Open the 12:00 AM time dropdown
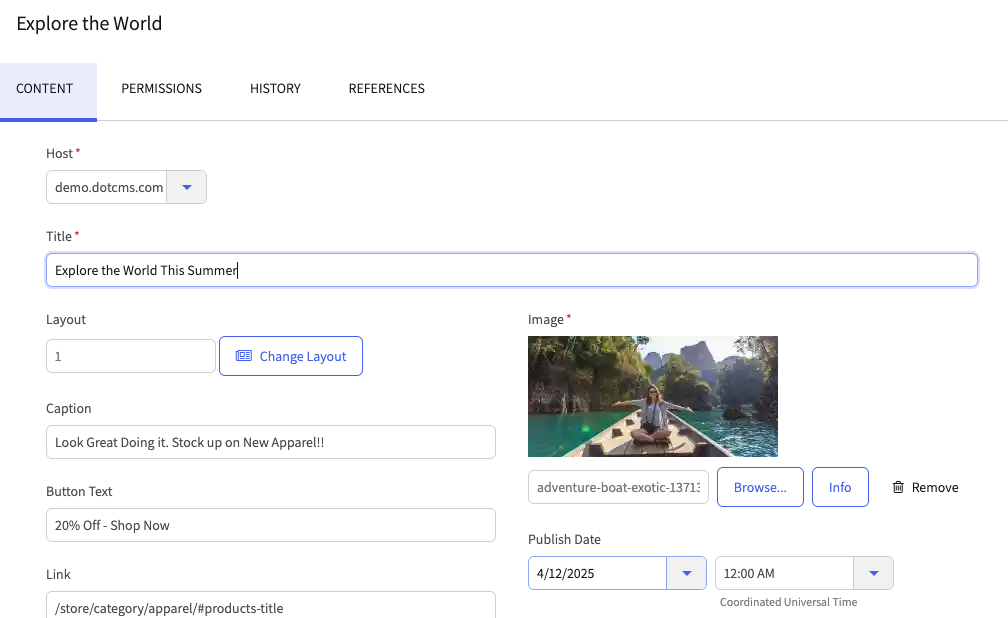This screenshot has height=618, width=1008. [x=873, y=573]
